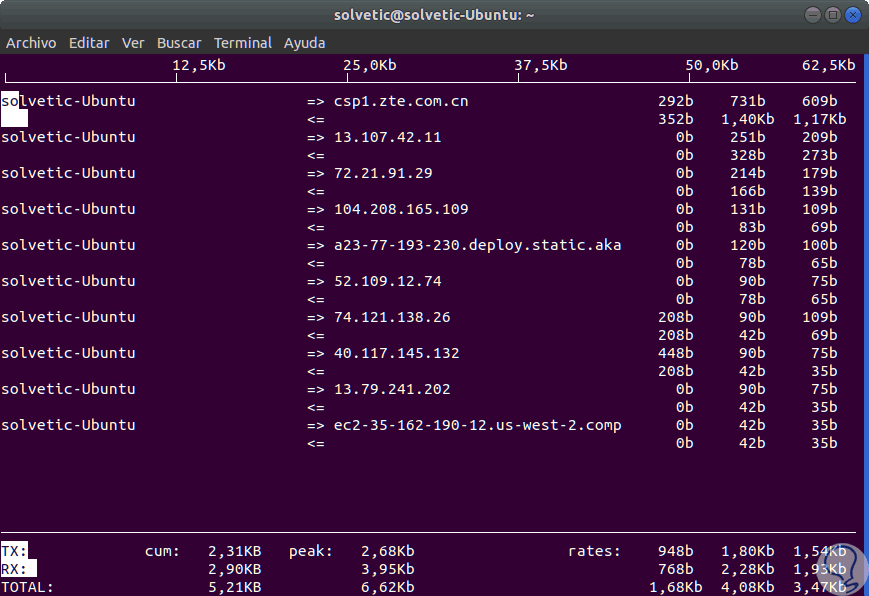Select host a23-77-193-230.deploy.static.aka
The height and width of the screenshot is (596, 869).
pyautogui.click(x=477, y=245)
